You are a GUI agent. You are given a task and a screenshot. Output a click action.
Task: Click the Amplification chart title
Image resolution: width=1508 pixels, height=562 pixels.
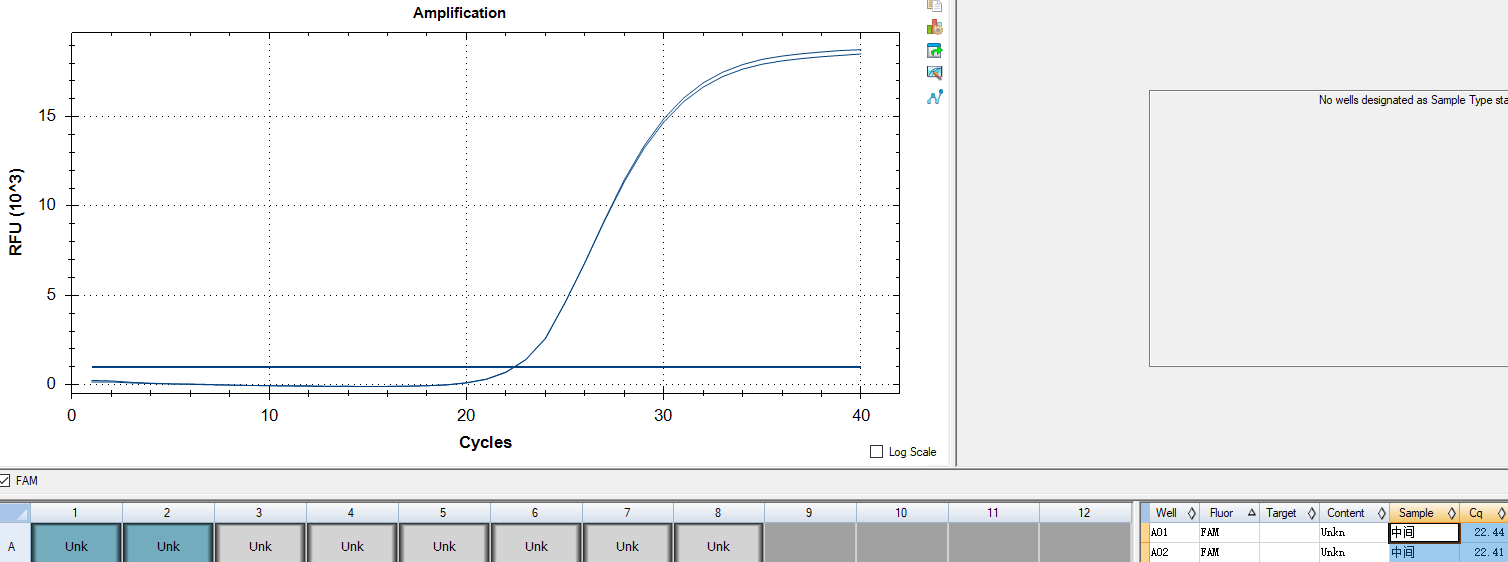click(459, 13)
